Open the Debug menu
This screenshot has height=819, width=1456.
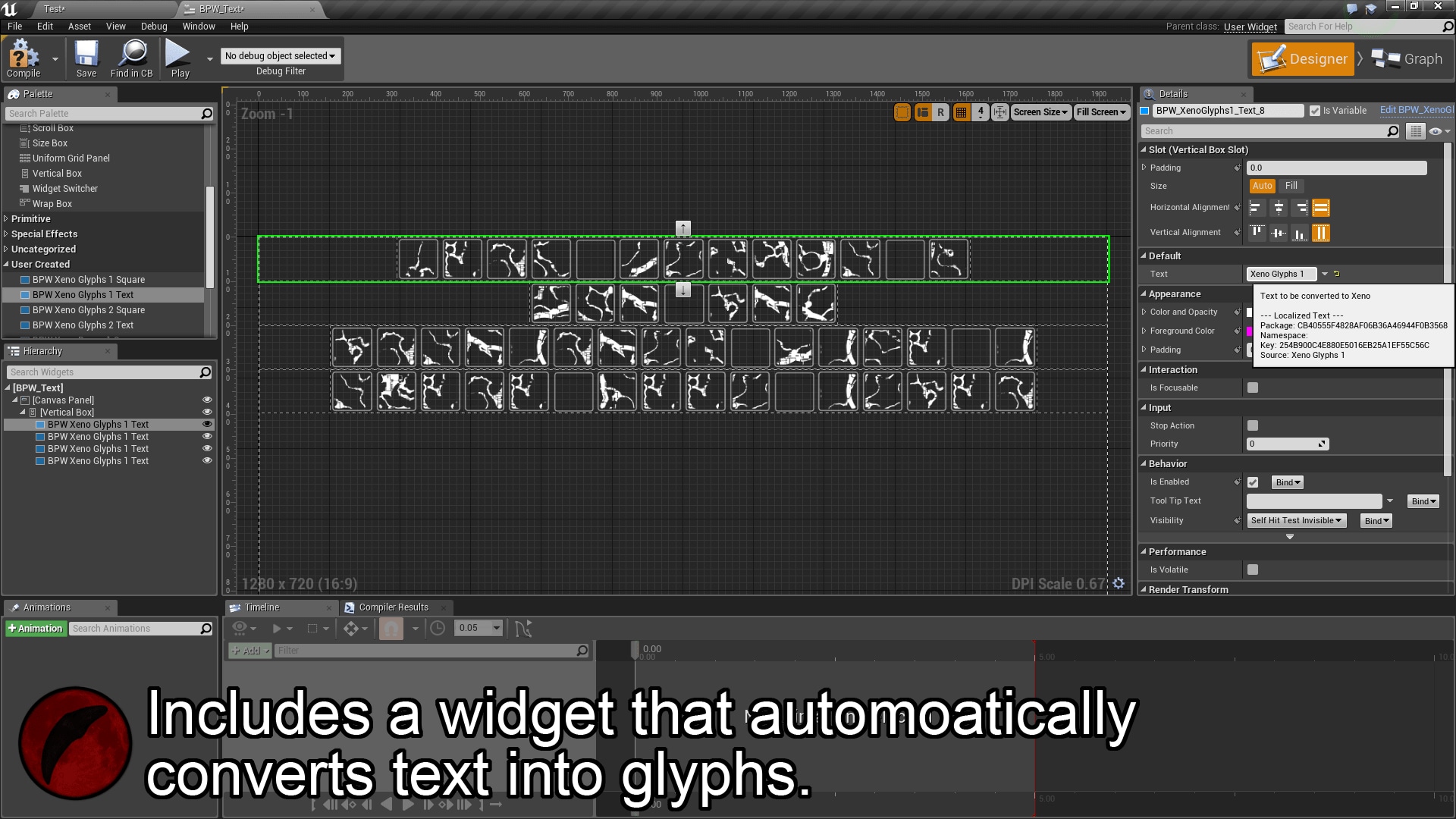(x=154, y=26)
